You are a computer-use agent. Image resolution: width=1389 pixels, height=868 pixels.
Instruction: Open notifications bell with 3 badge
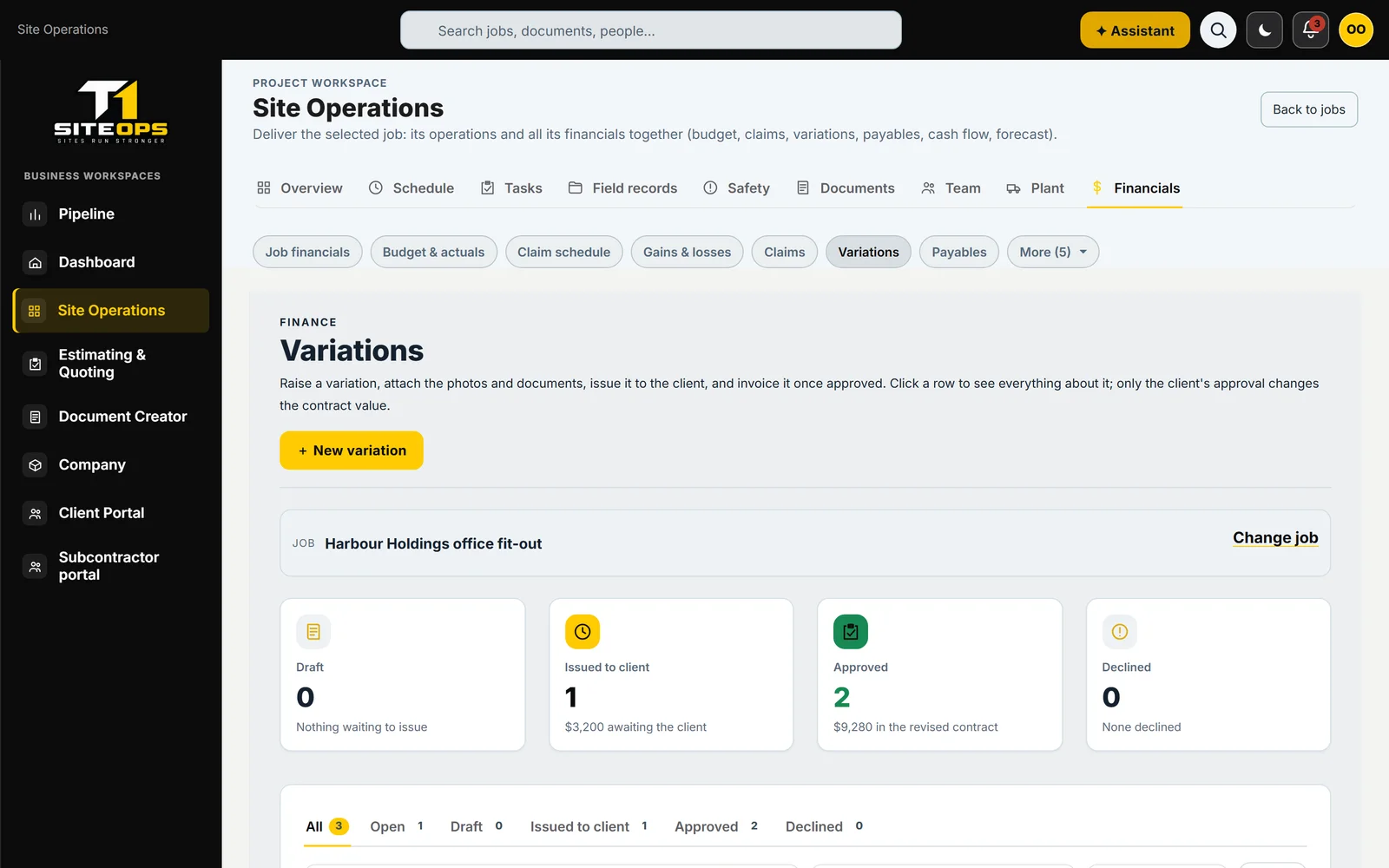(1311, 30)
